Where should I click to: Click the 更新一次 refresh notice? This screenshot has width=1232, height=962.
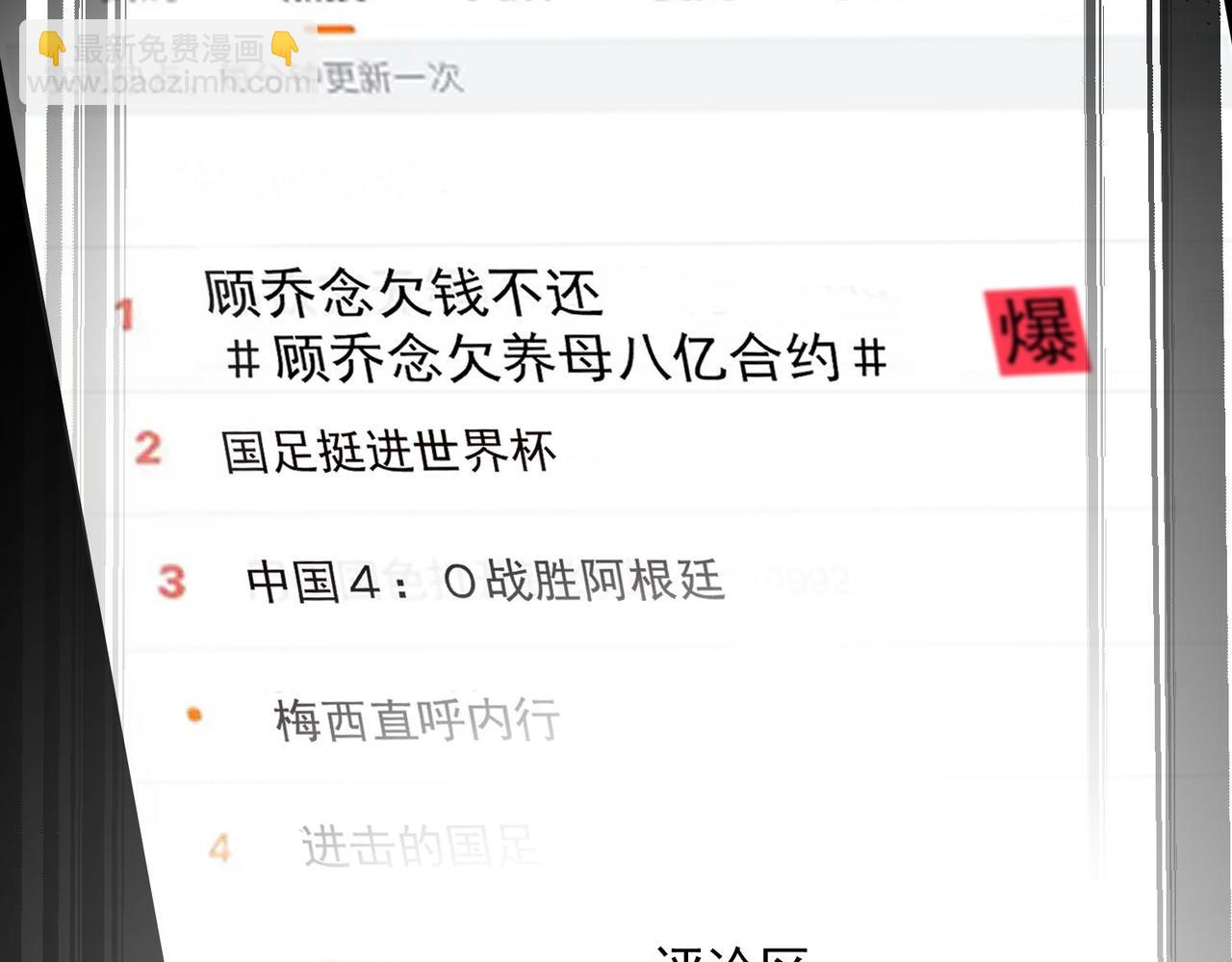393,78
